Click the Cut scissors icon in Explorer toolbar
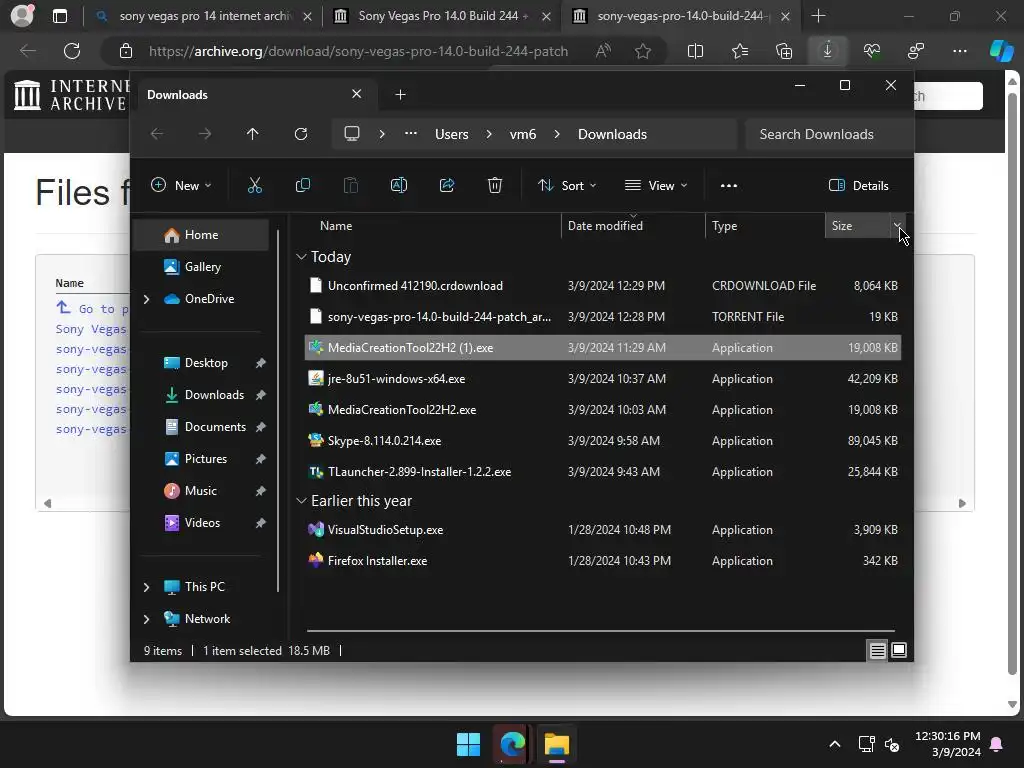The width and height of the screenshot is (1024, 768). pyautogui.click(x=255, y=185)
